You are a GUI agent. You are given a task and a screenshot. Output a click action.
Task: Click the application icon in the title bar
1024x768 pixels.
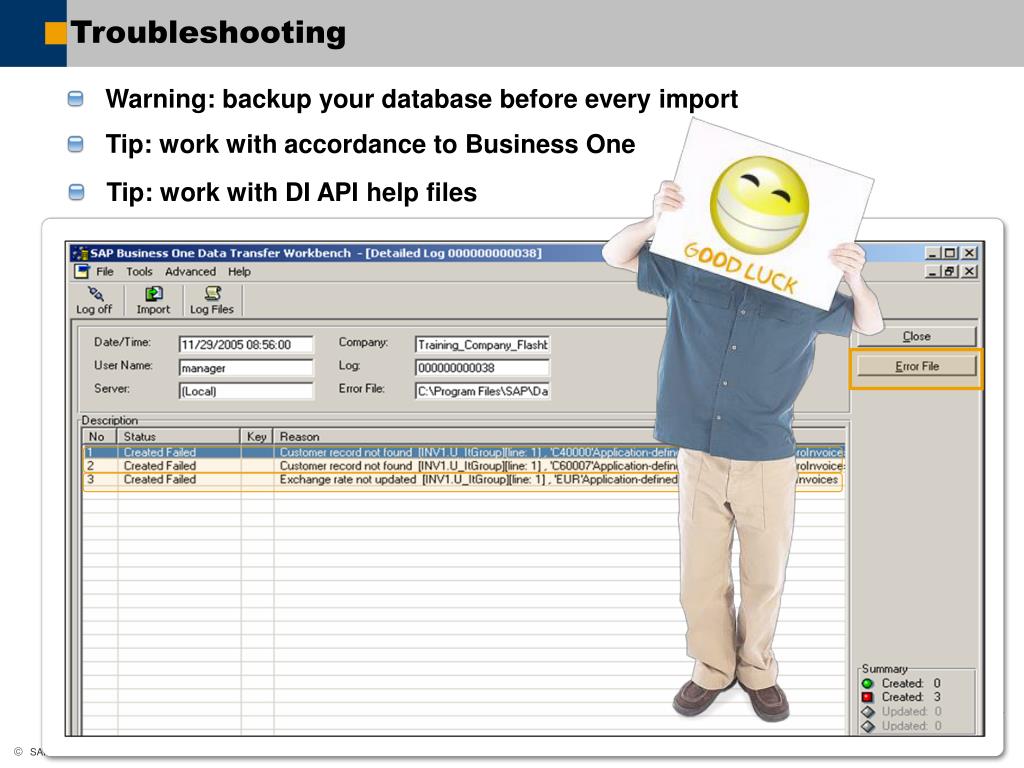point(80,253)
